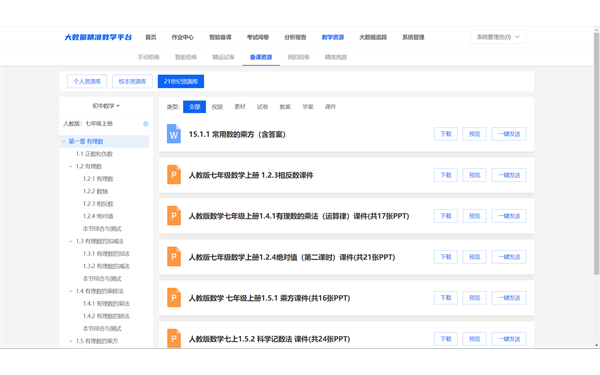Select the 个人资源库 button

point(87,81)
